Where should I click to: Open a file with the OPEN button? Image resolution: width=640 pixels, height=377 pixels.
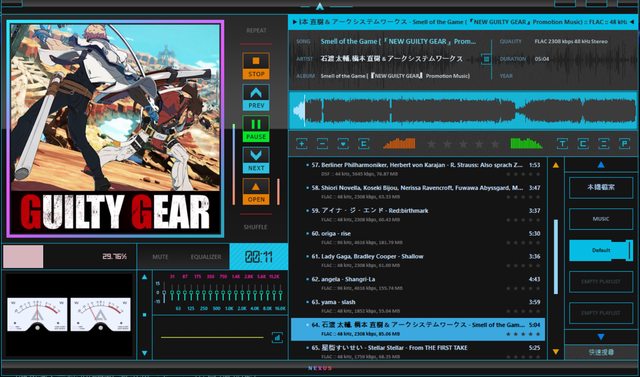256,192
